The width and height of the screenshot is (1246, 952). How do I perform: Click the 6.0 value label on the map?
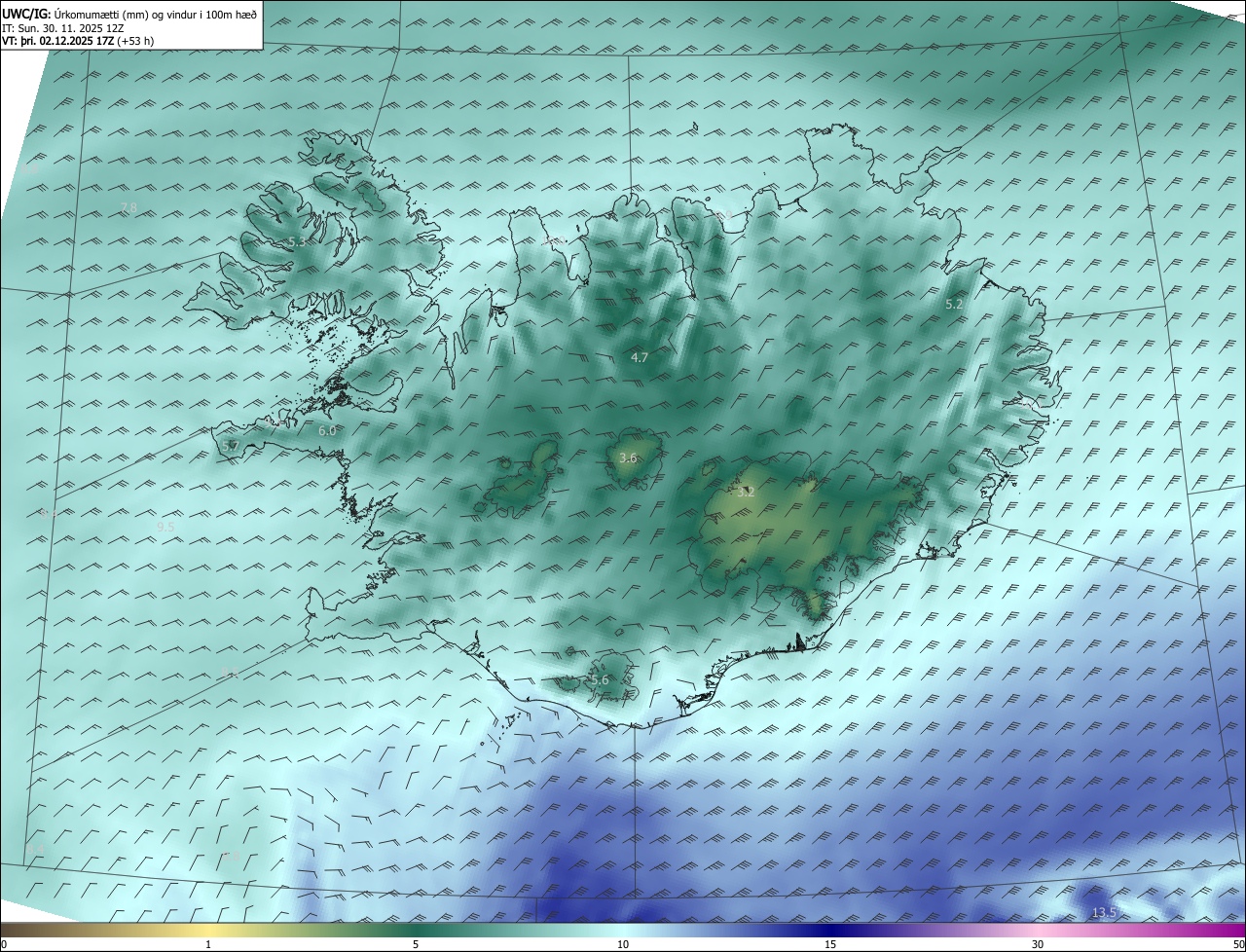coord(327,430)
